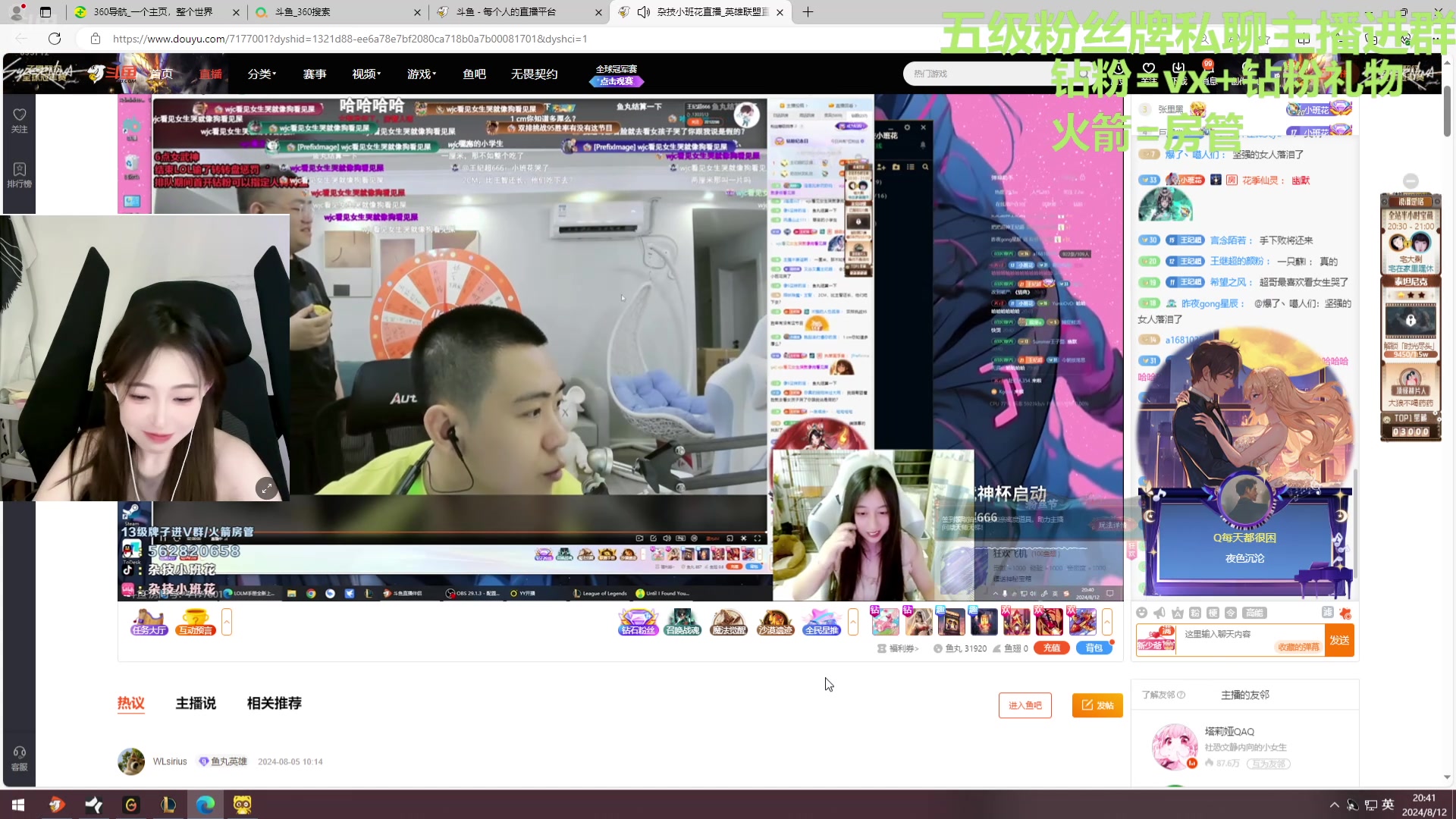Click the 发送 send button
This screenshot has height=819, width=1456.
pos(1339,640)
